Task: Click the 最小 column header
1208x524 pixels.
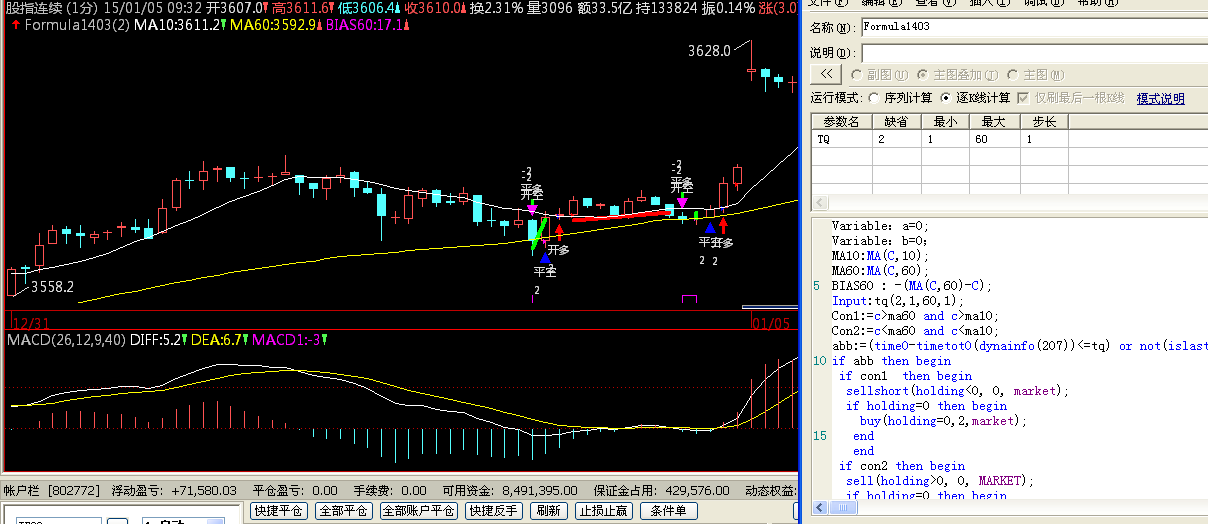Action: tap(944, 122)
